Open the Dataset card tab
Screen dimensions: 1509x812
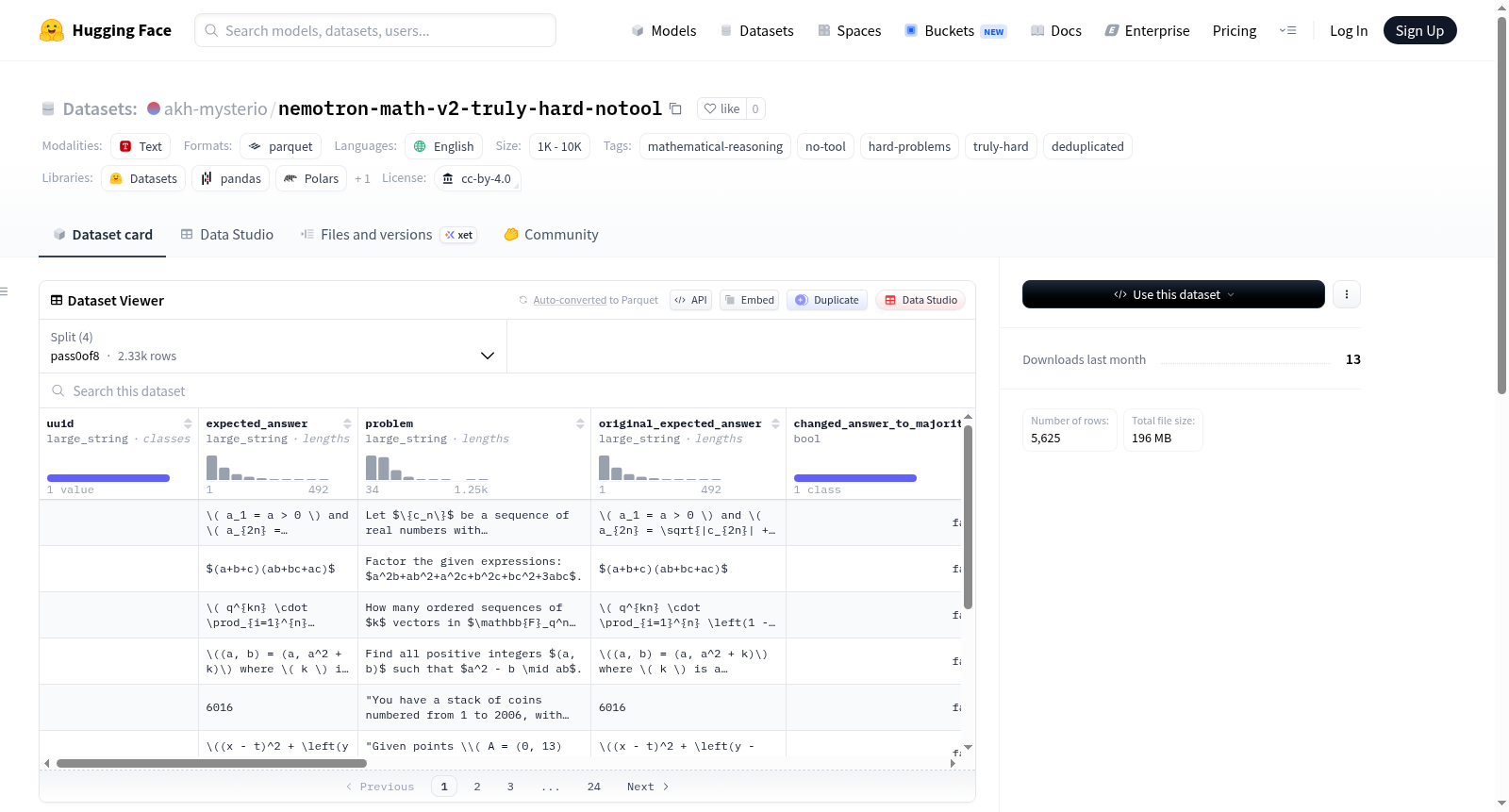tap(102, 235)
